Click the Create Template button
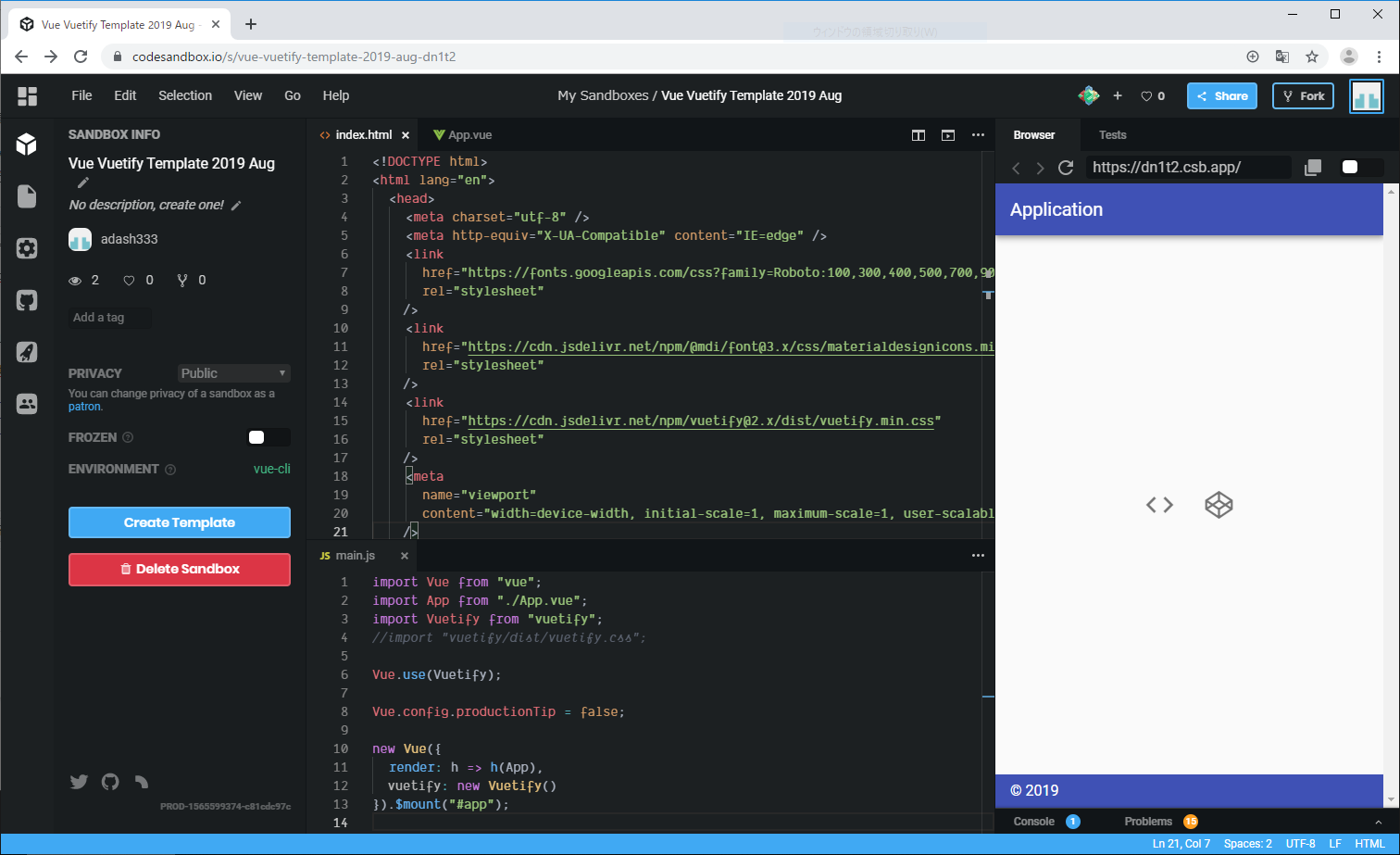 180,522
